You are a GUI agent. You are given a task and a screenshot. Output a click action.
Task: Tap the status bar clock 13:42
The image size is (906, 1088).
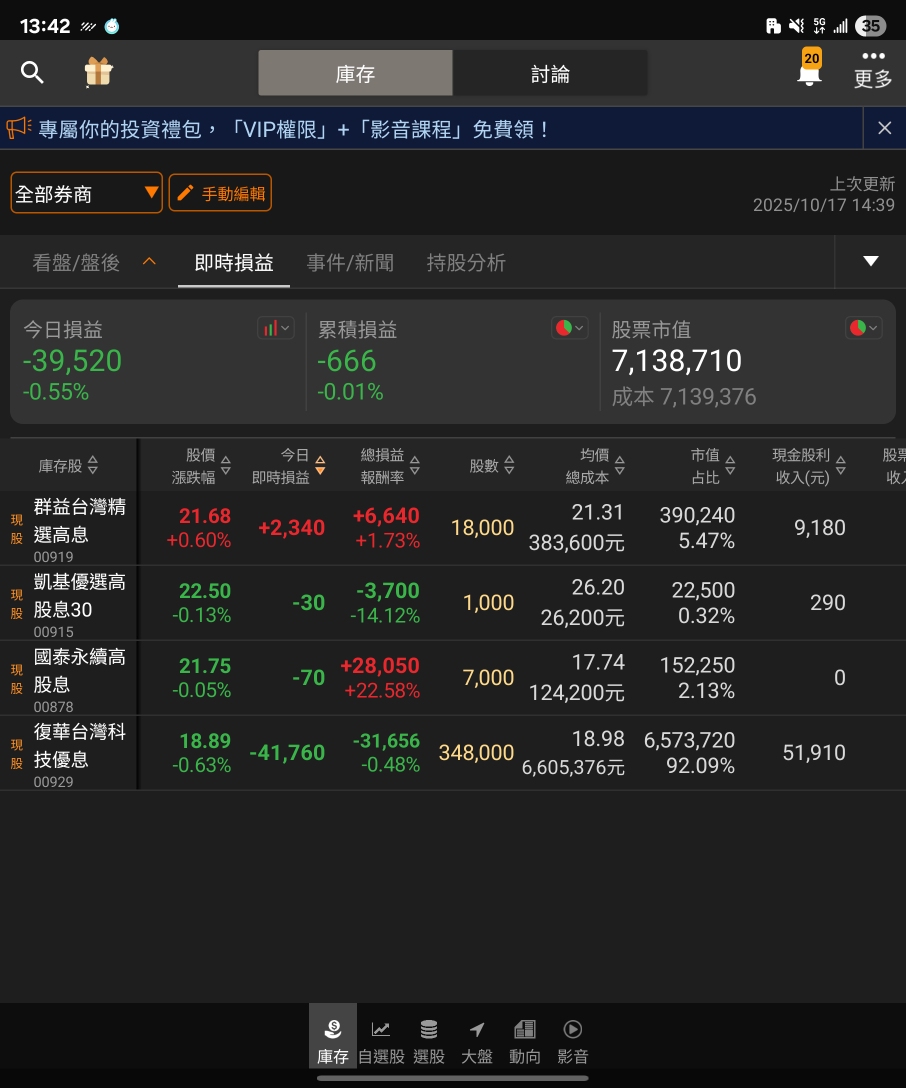point(45,26)
